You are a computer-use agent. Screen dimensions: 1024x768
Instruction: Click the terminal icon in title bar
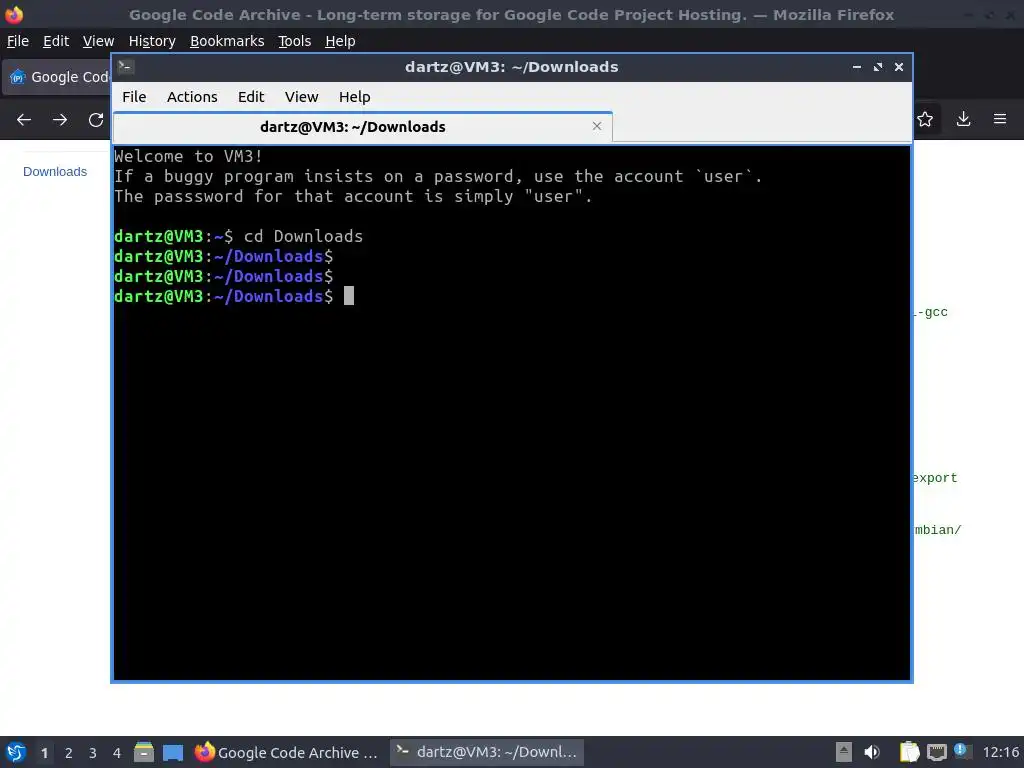[125, 66]
